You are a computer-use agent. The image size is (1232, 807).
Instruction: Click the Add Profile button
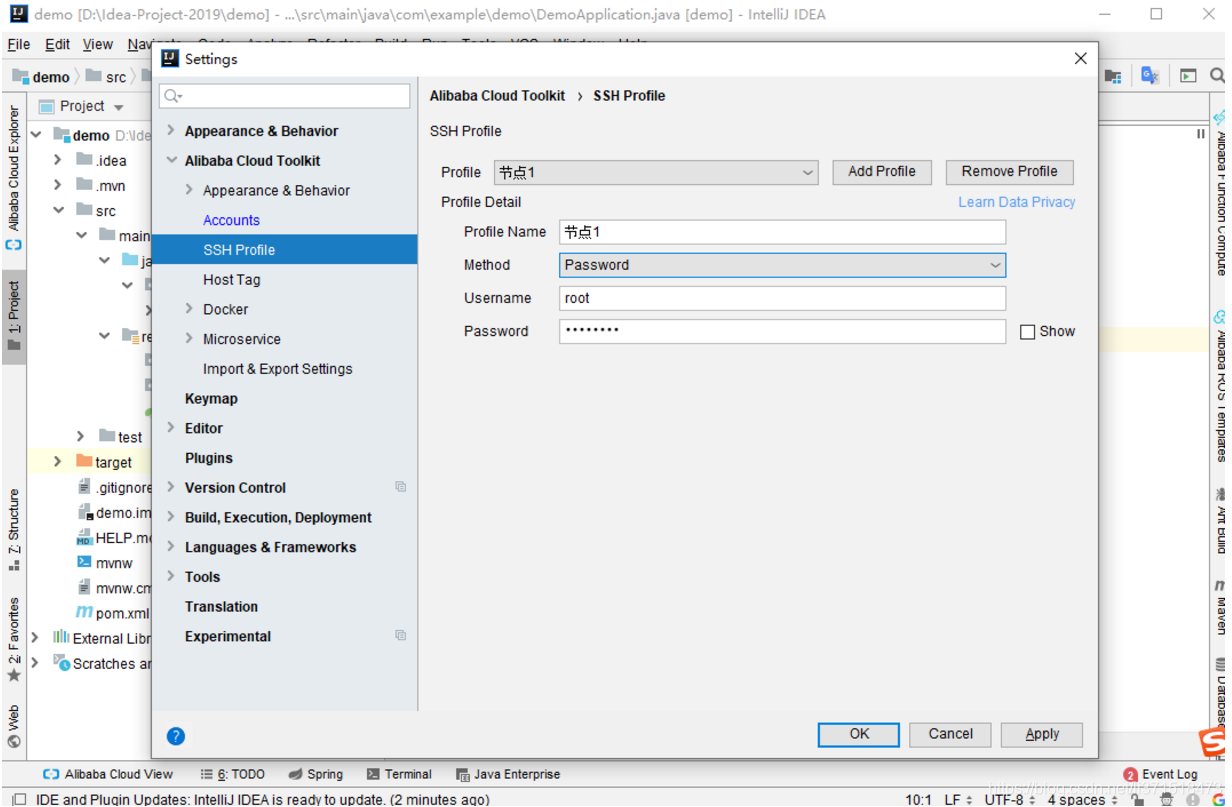(882, 172)
